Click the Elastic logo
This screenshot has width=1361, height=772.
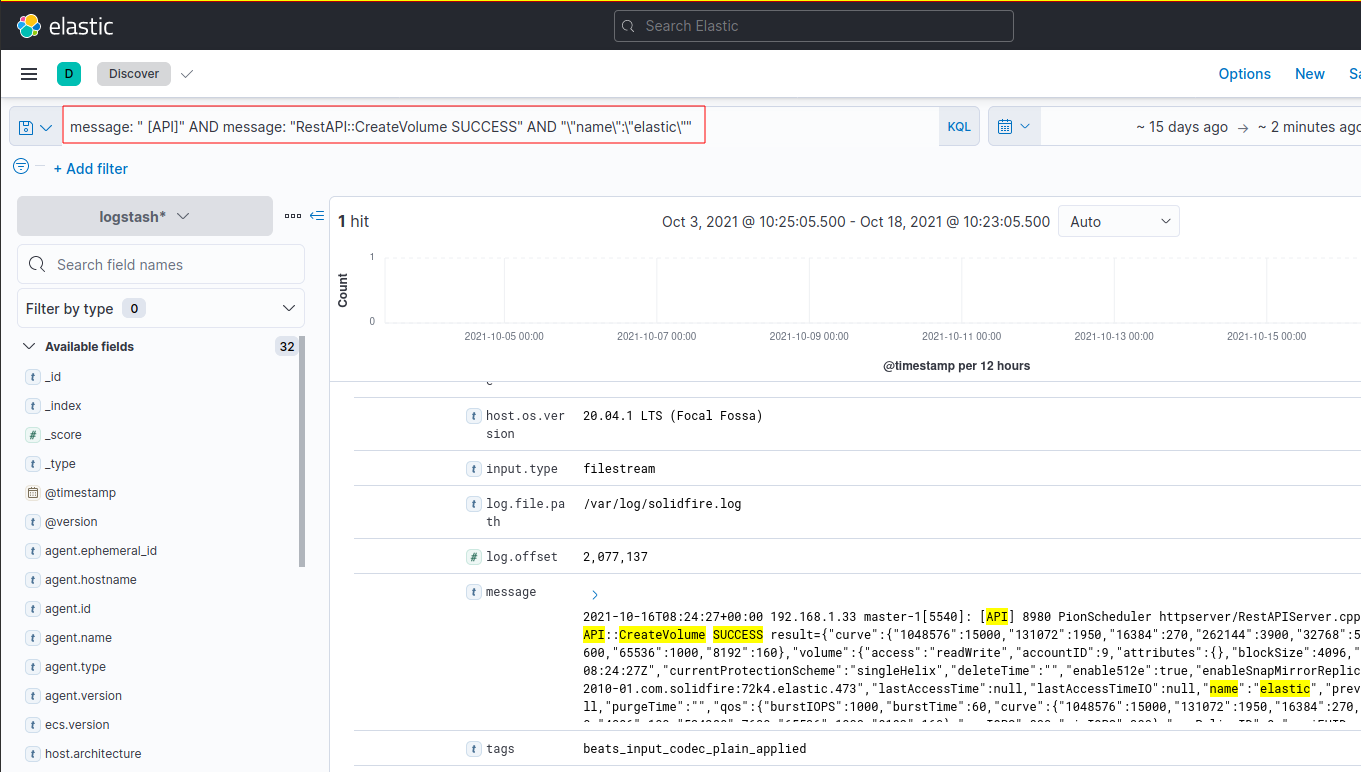point(66,26)
